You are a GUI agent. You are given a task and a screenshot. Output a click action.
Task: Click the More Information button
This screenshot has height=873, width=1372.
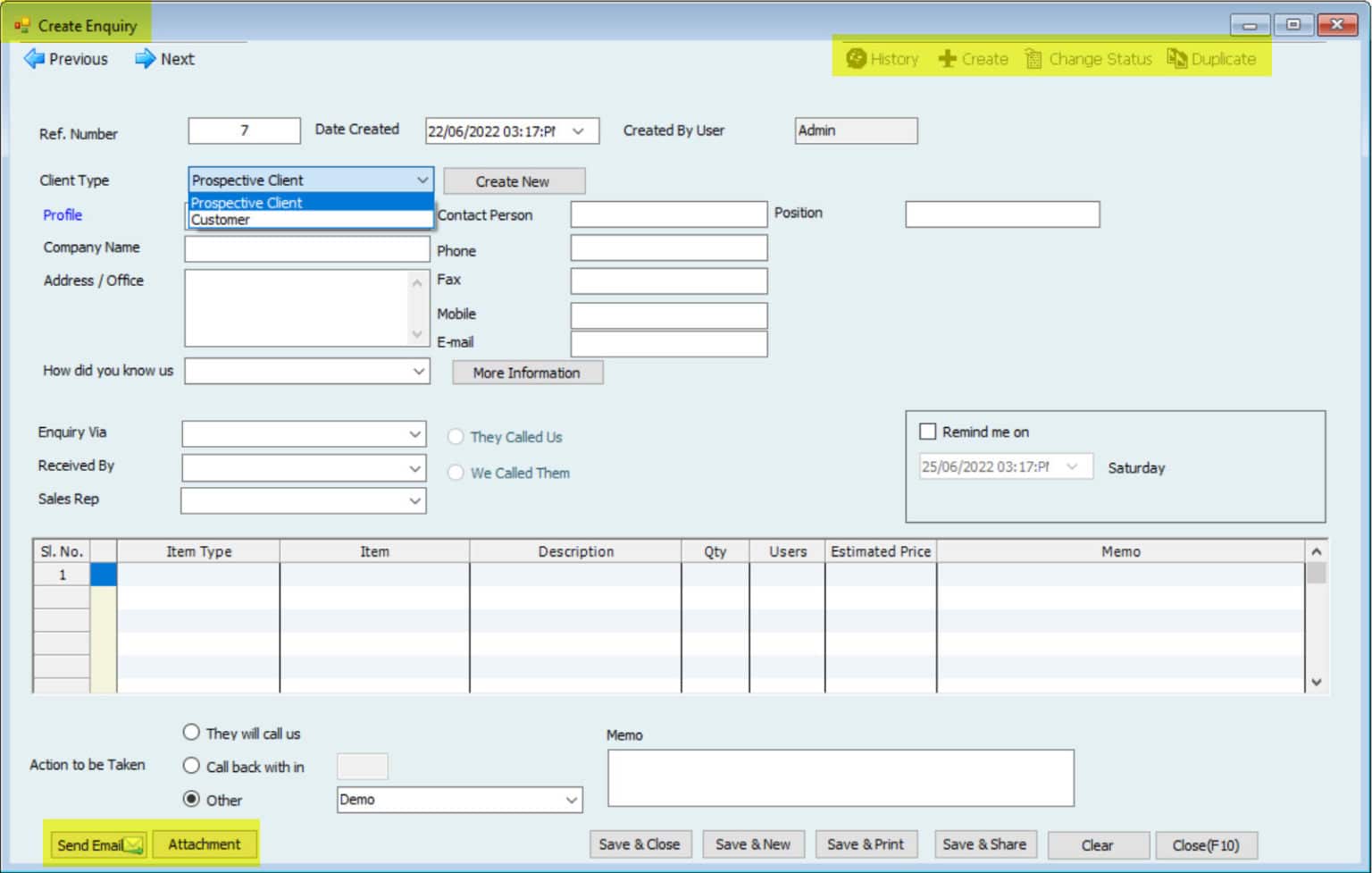(527, 373)
